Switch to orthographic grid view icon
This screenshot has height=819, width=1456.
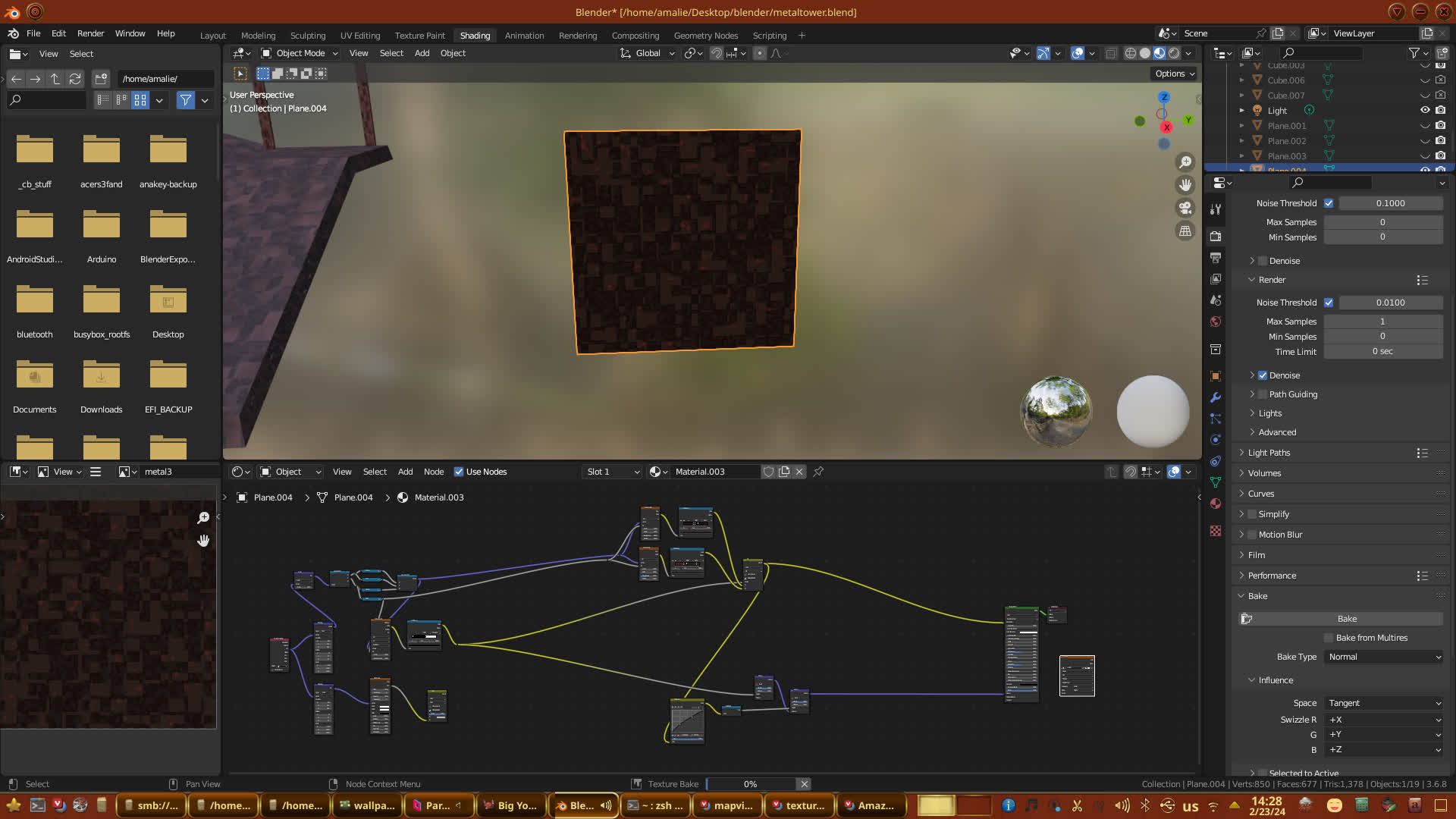pos(1185,231)
